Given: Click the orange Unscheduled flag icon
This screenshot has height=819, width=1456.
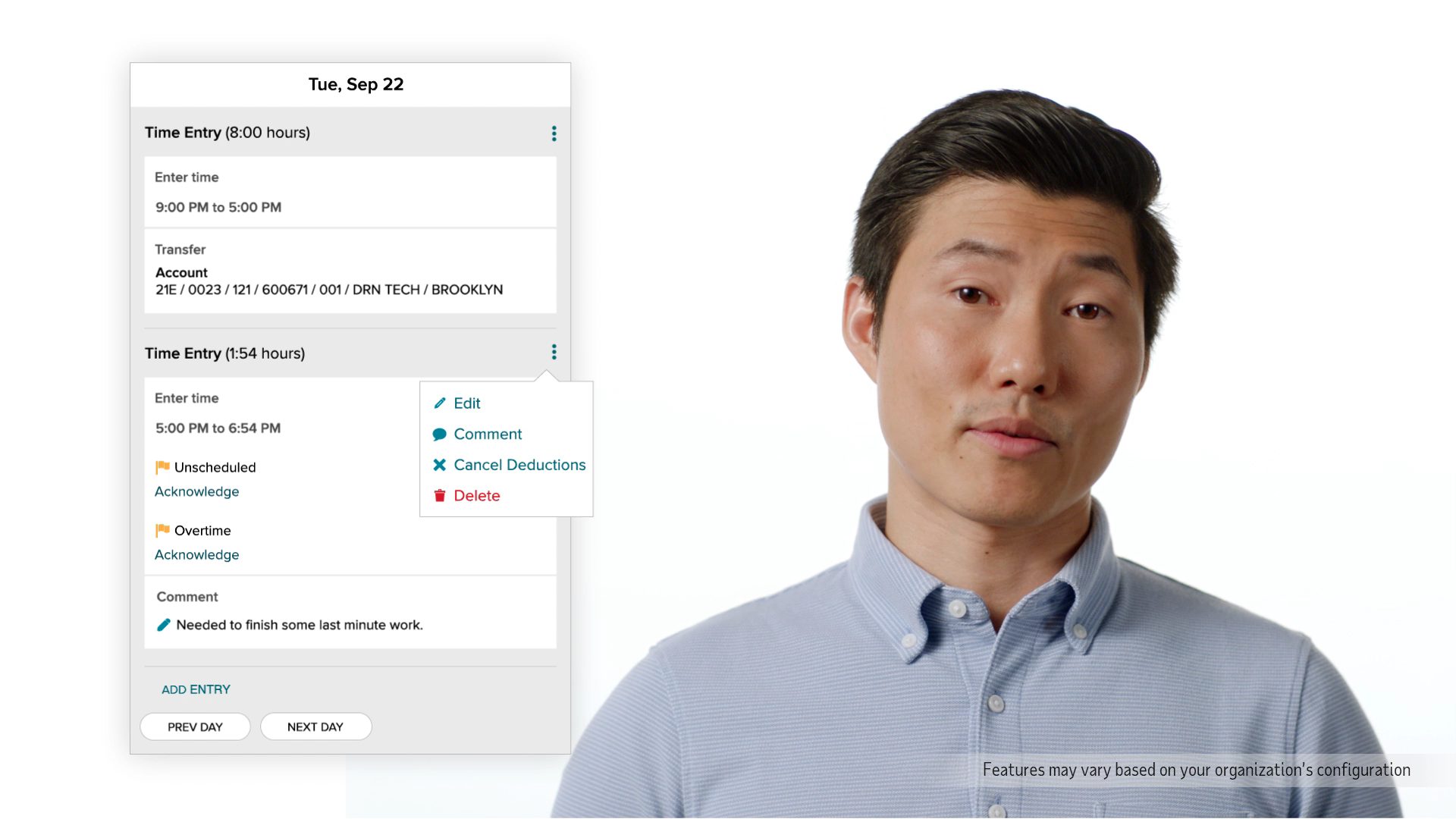Looking at the screenshot, I should [x=162, y=467].
